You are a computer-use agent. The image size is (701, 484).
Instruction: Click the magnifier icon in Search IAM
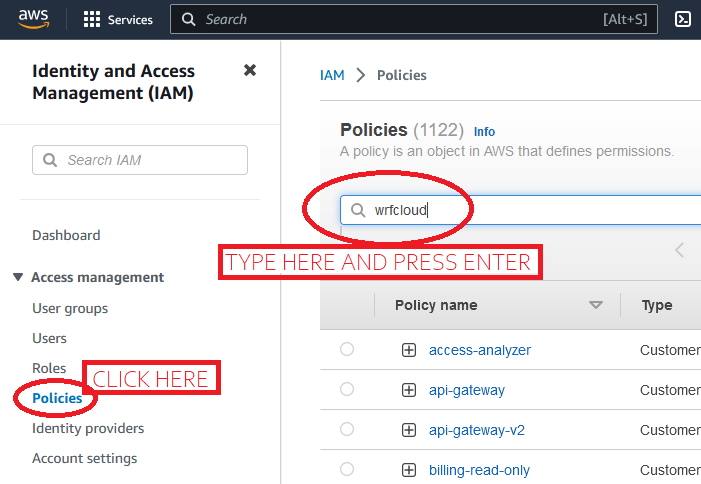coord(50,160)
